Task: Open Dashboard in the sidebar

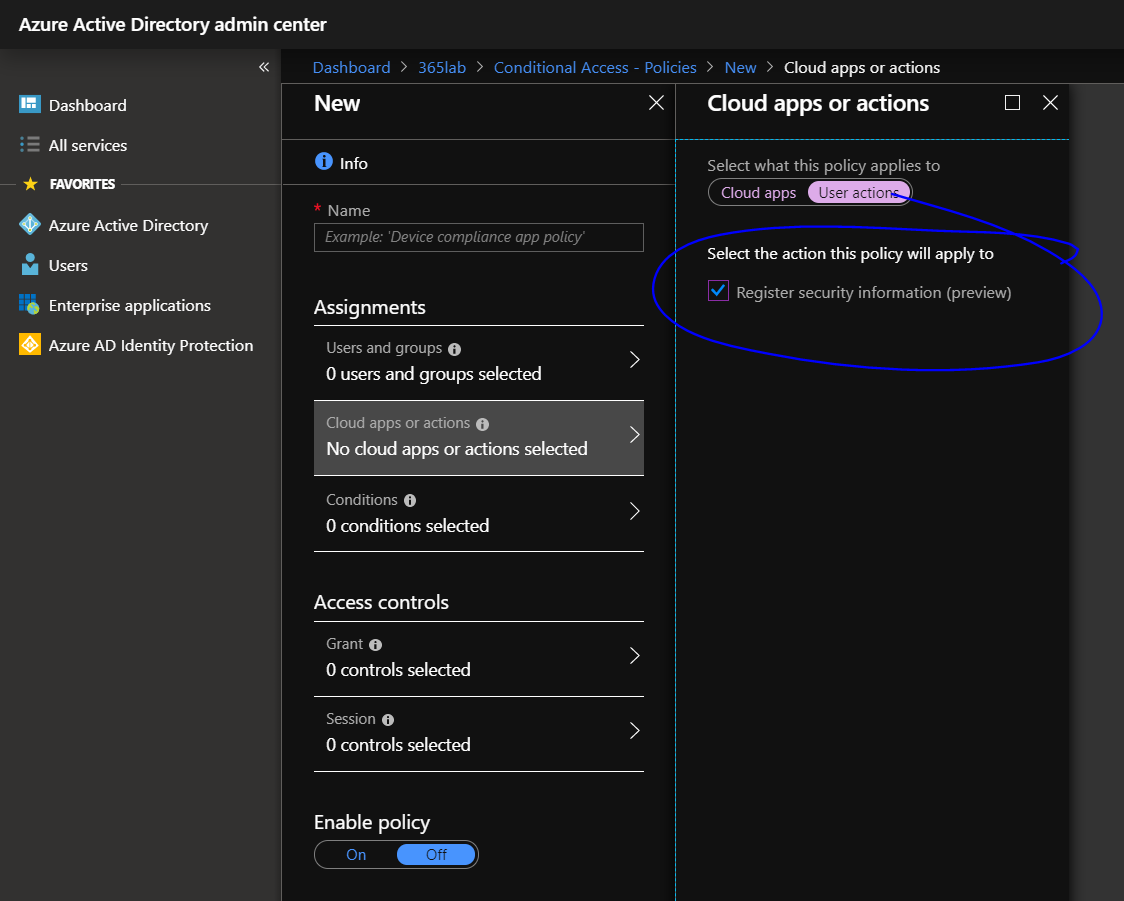Action: point(87,105)
